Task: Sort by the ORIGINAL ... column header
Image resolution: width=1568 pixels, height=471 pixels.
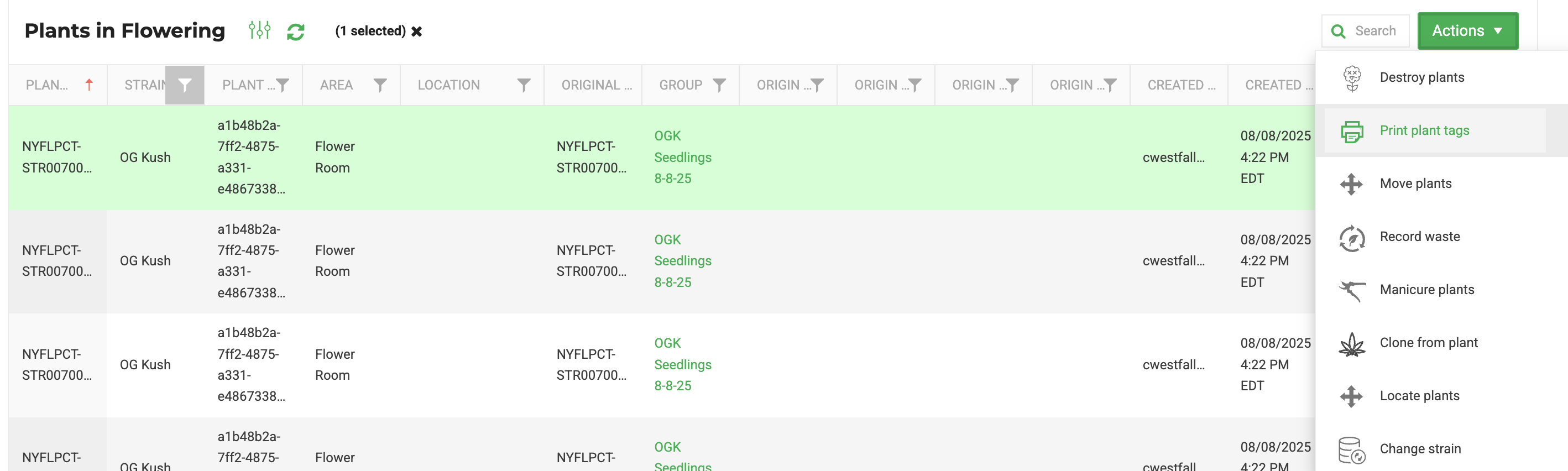Action: (x=597, y=85)
